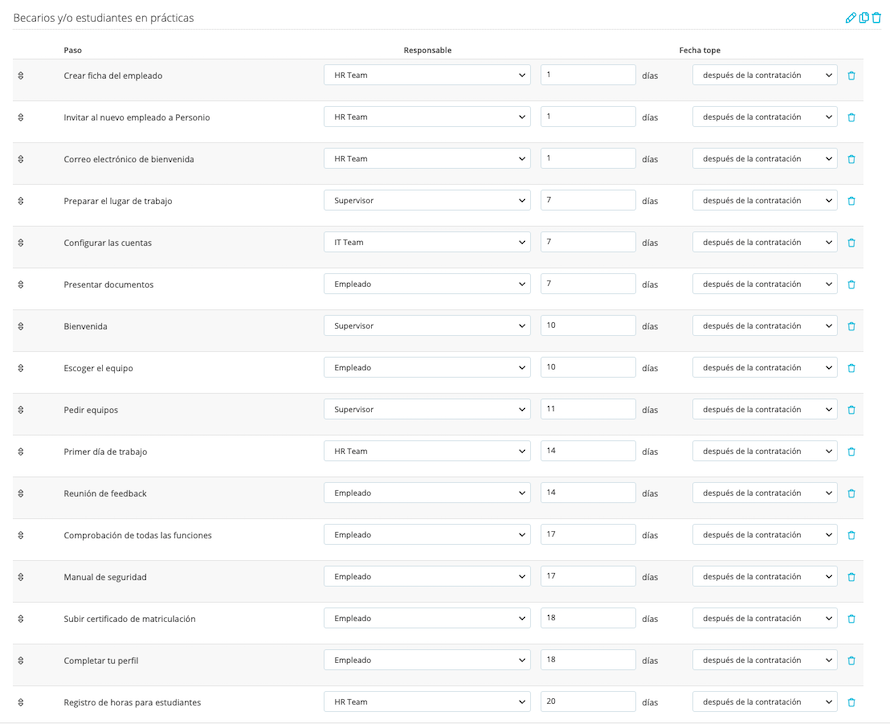Delete the 'Bienvenida' step
This screenshot has height=724, width=890.
(x=851, y=326)
